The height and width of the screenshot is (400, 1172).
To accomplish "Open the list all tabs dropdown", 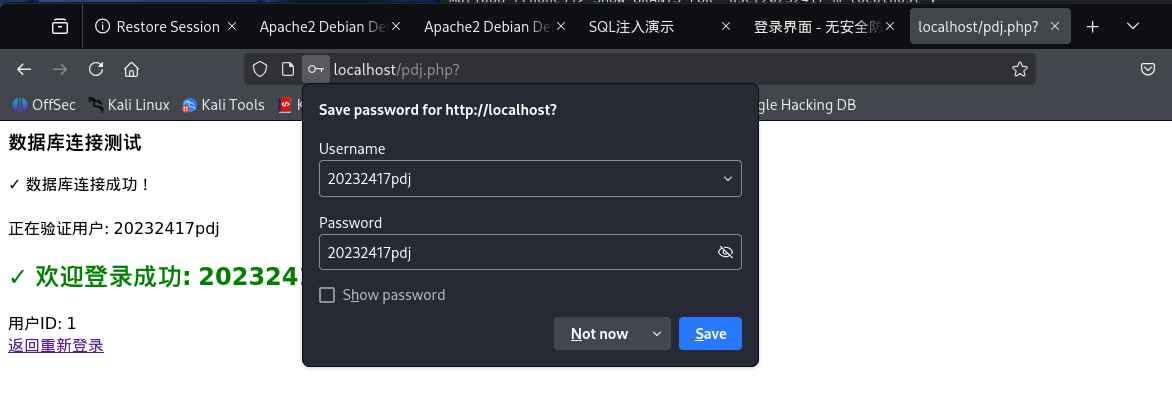I will point(1134,27).
